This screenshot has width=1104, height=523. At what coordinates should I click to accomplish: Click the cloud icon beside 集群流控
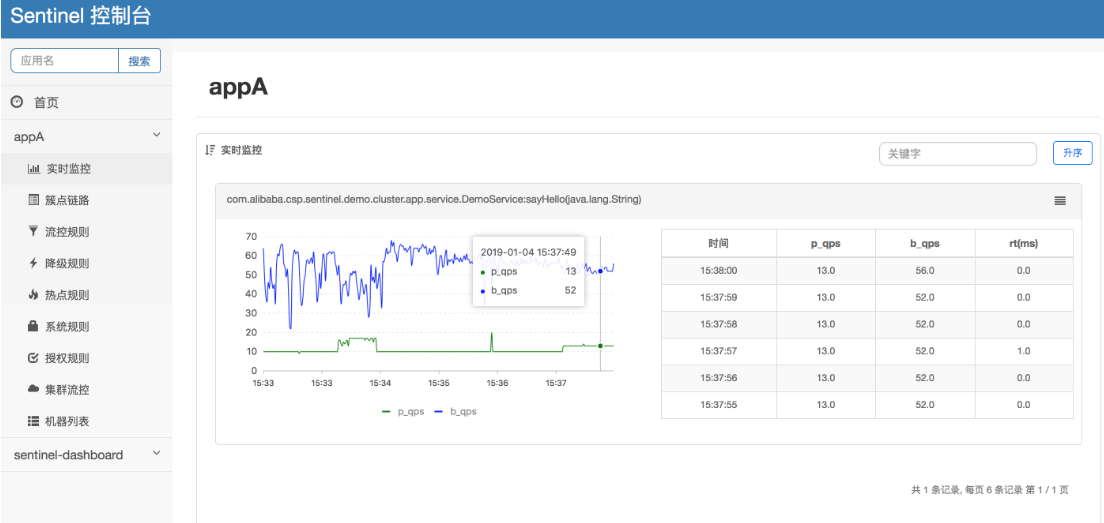pyautogui.click(x=33, y=389)
